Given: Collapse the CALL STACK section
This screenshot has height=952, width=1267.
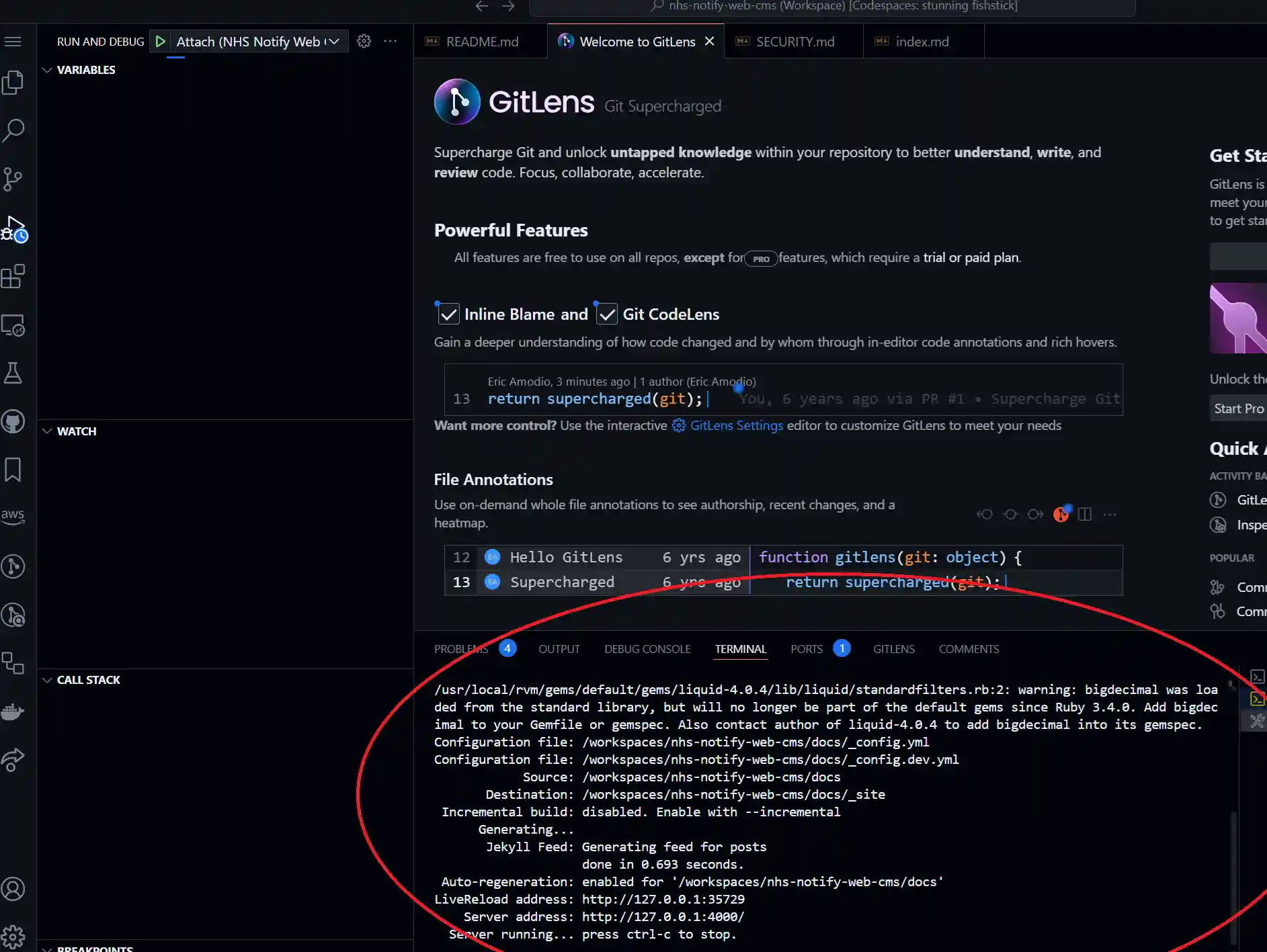Looking at the screenshot, I should click(47, 680).
